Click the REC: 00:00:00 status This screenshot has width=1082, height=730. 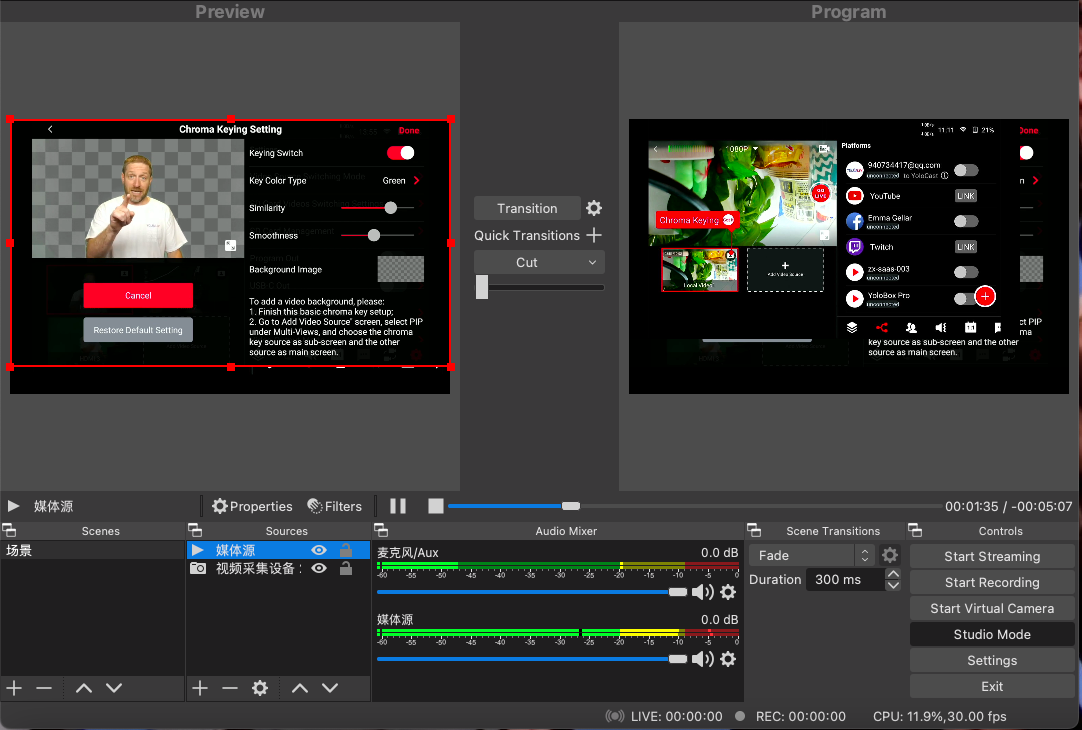click(800, 717)
